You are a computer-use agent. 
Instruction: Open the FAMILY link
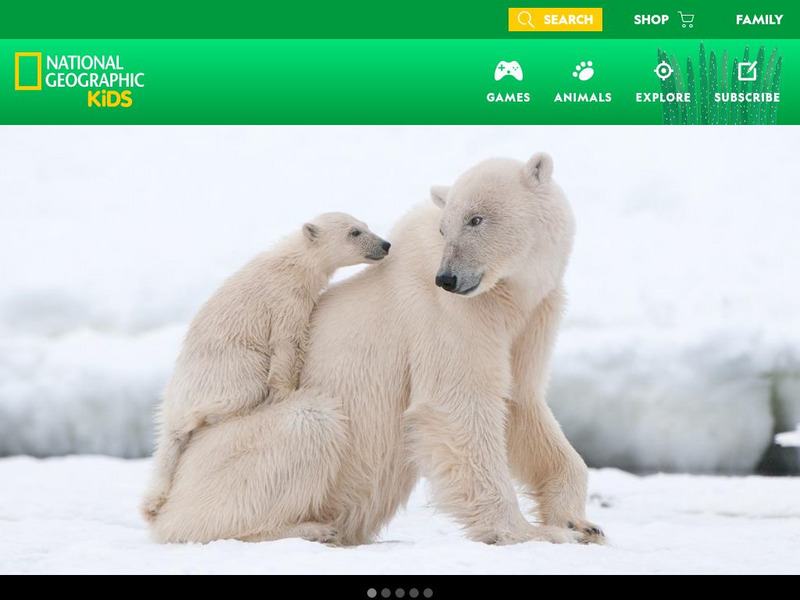click(759, 19)
